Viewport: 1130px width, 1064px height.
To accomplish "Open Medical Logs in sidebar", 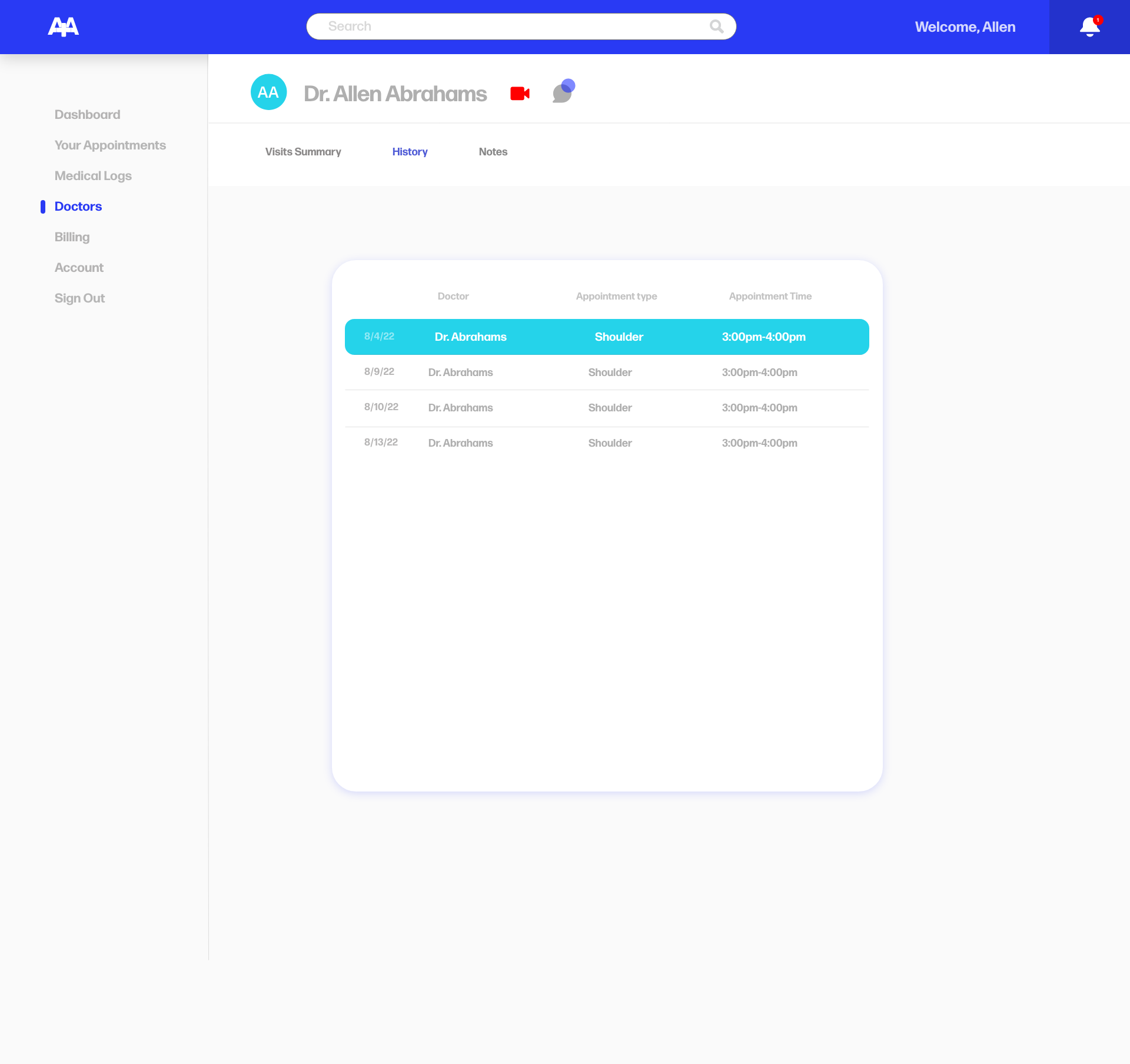I will tap(93, 176).
